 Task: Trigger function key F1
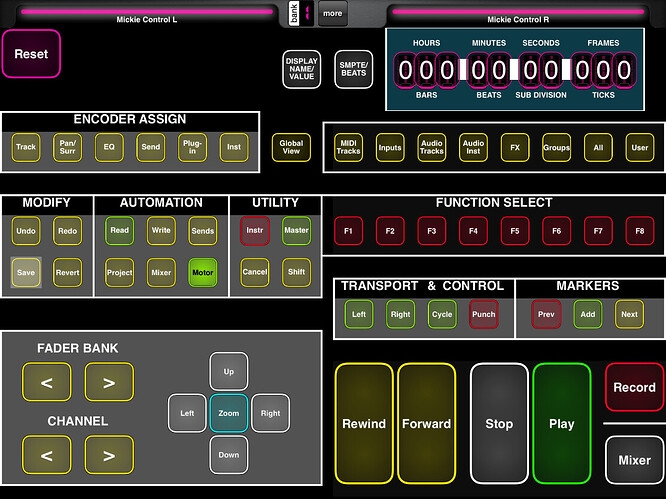coord(348,231)
